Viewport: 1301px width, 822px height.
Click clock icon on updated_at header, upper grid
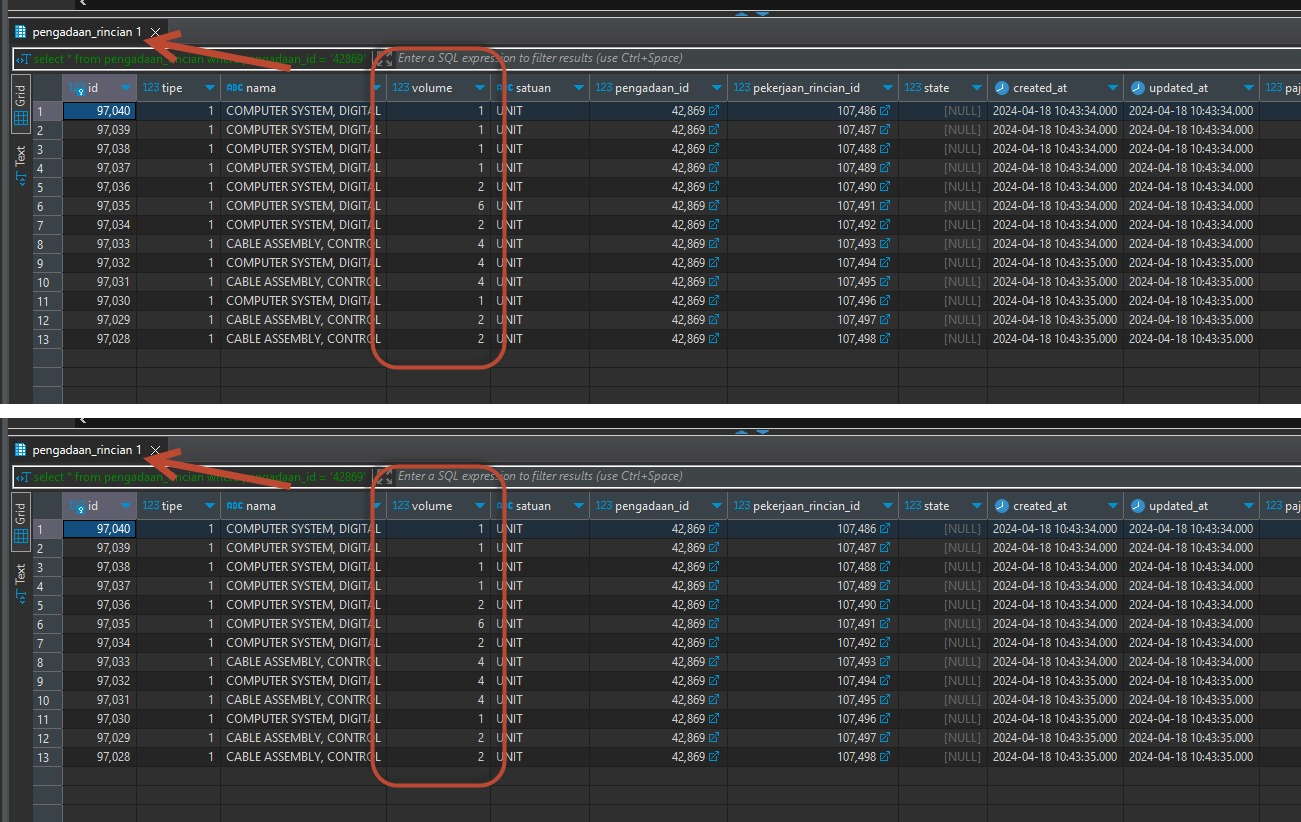pyautogui.click(x=1138, y=88)
